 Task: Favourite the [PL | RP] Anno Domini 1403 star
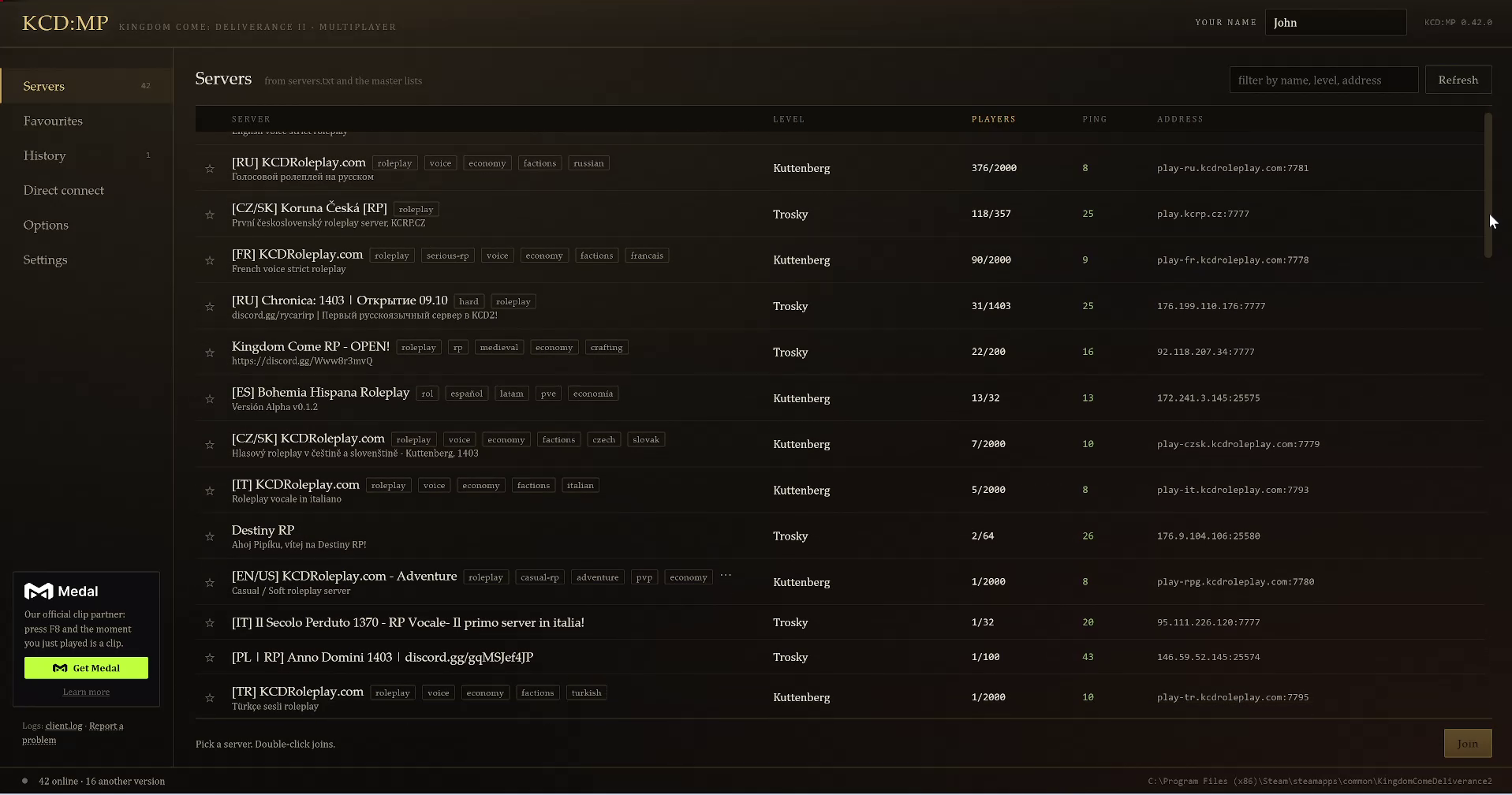pos(210,658)
